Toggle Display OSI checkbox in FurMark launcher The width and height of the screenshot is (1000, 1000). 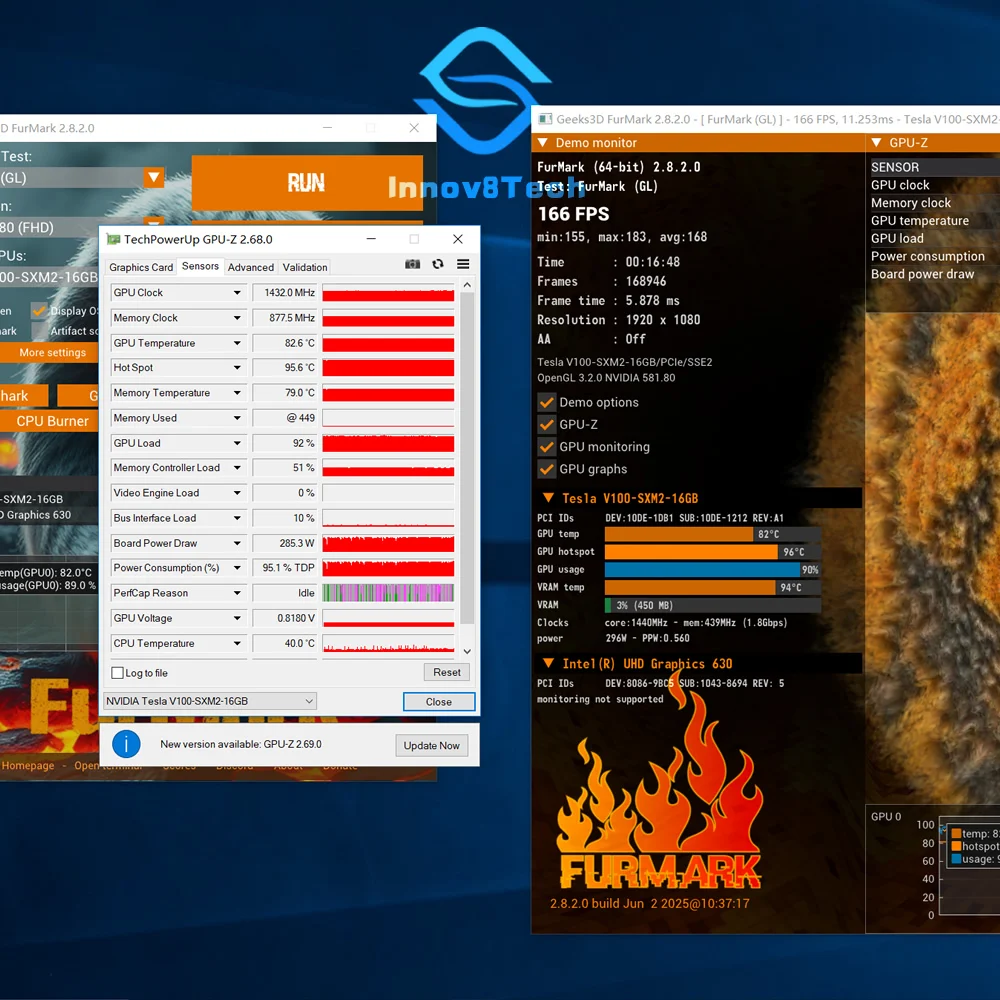pos(40,311)
